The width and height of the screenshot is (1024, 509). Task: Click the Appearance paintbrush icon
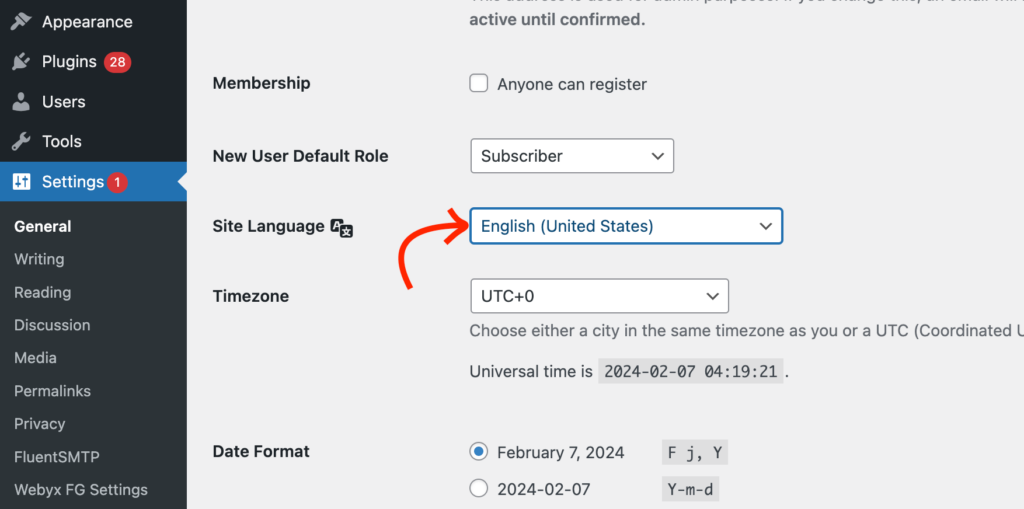pyautogui.click(x=22, y=22)
